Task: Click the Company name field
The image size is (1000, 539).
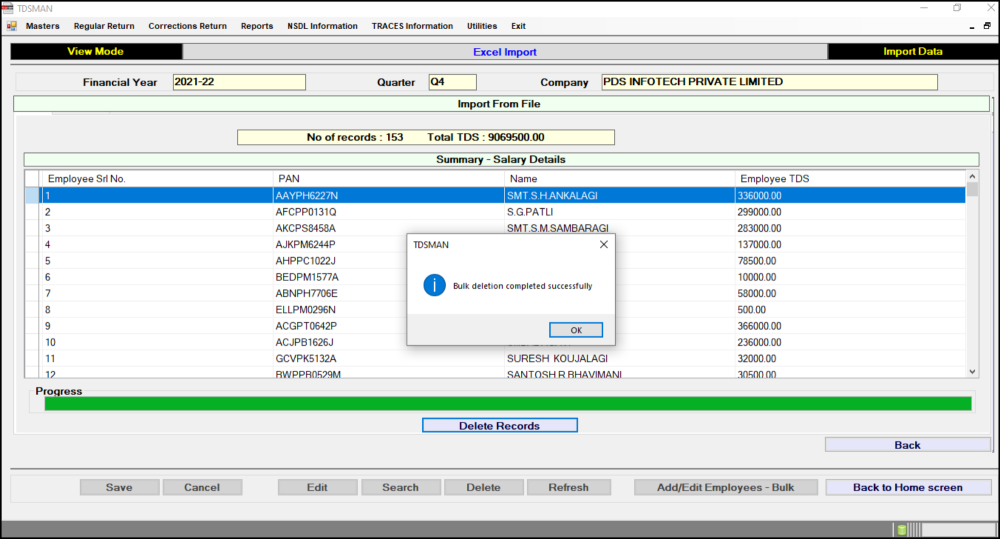Action: pos(769,82)
